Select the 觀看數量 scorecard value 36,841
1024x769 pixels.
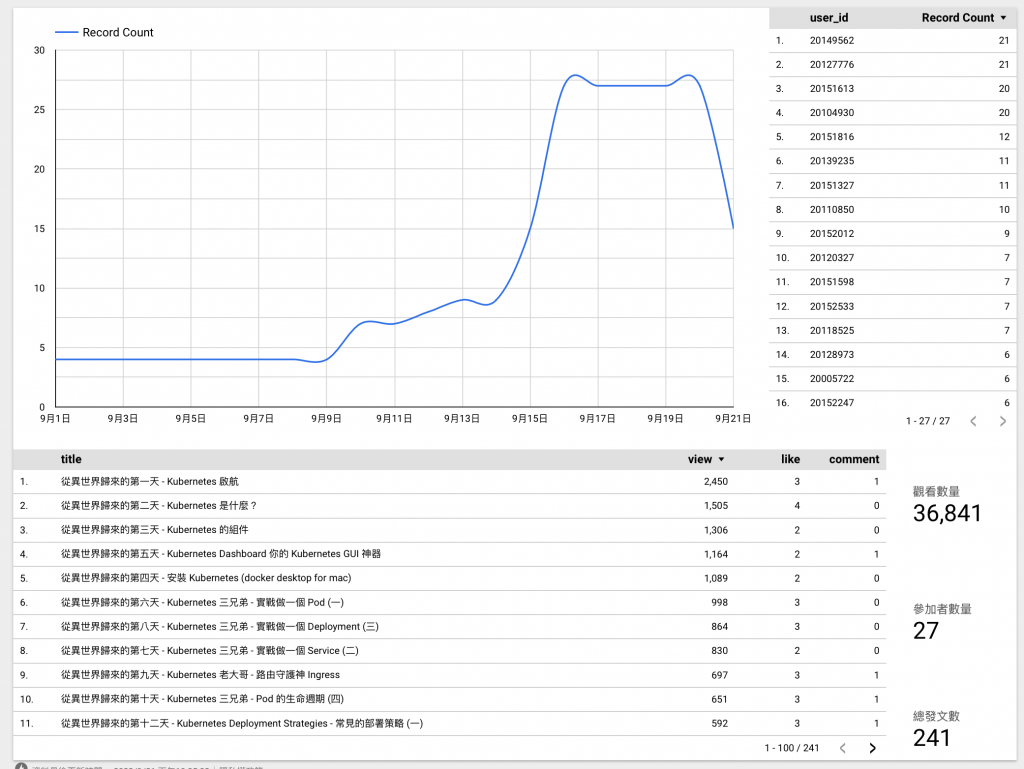[x=947, y=513]
